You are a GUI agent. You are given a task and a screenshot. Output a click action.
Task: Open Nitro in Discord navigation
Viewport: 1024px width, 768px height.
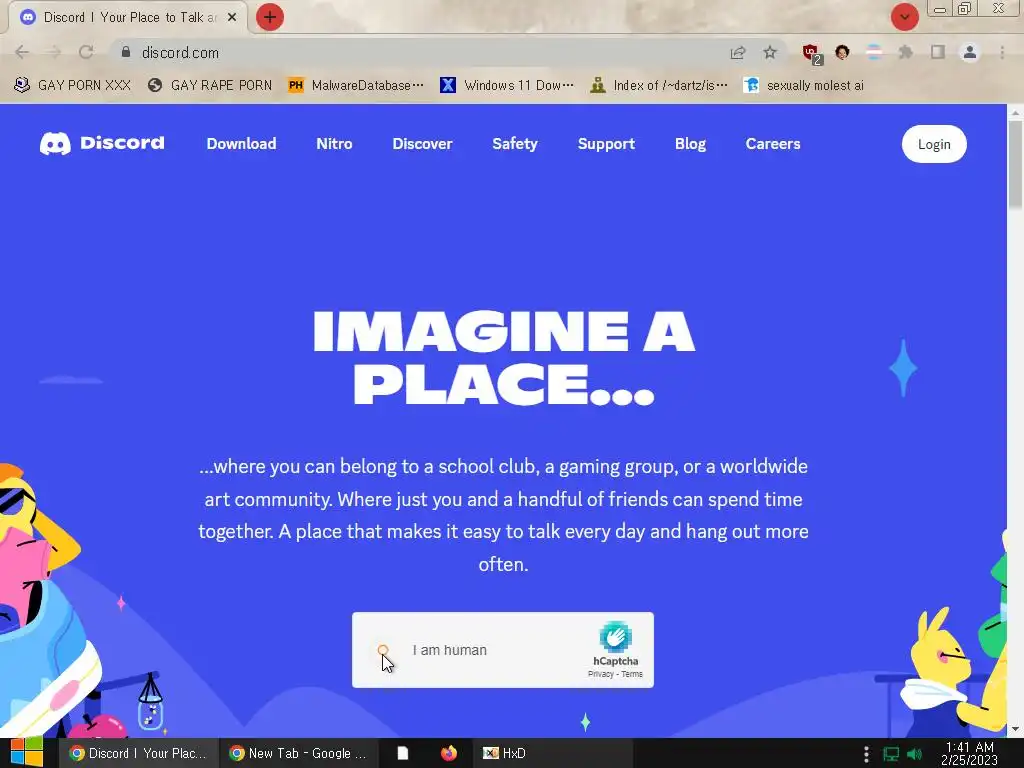point(334,144)
